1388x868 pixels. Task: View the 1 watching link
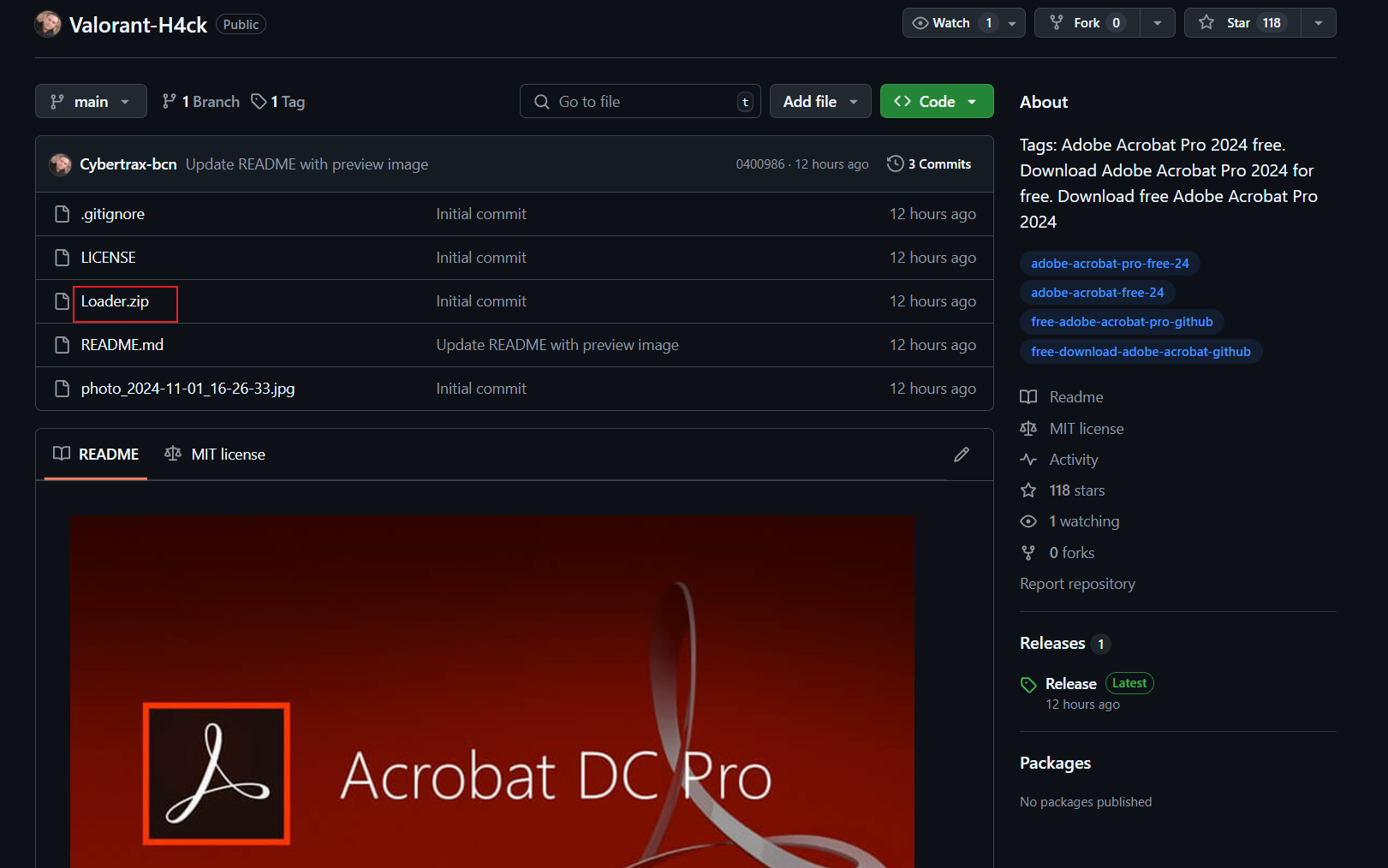pyautogui.click(x=1069, y=521)
